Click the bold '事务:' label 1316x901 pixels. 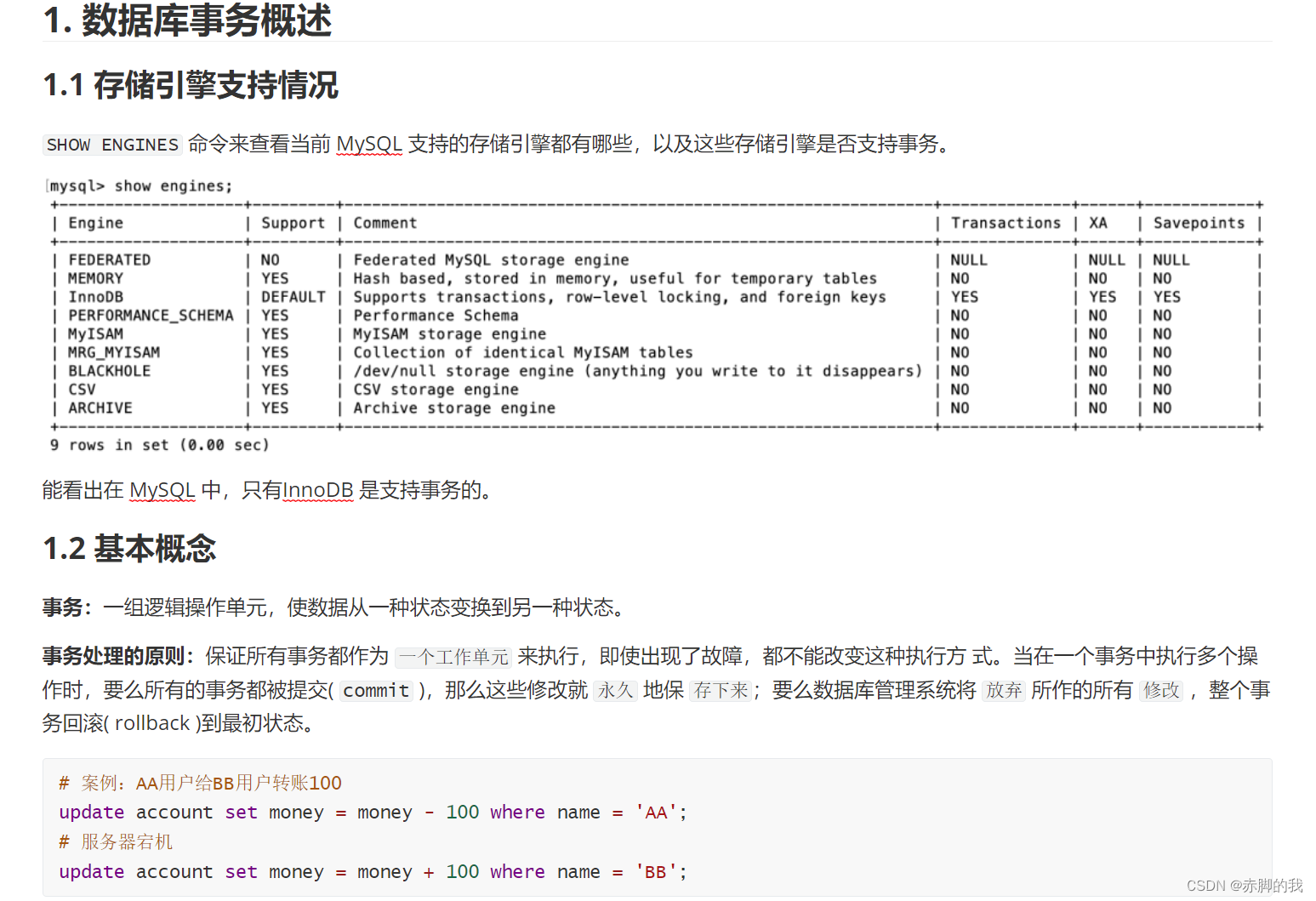coord(67,607)
